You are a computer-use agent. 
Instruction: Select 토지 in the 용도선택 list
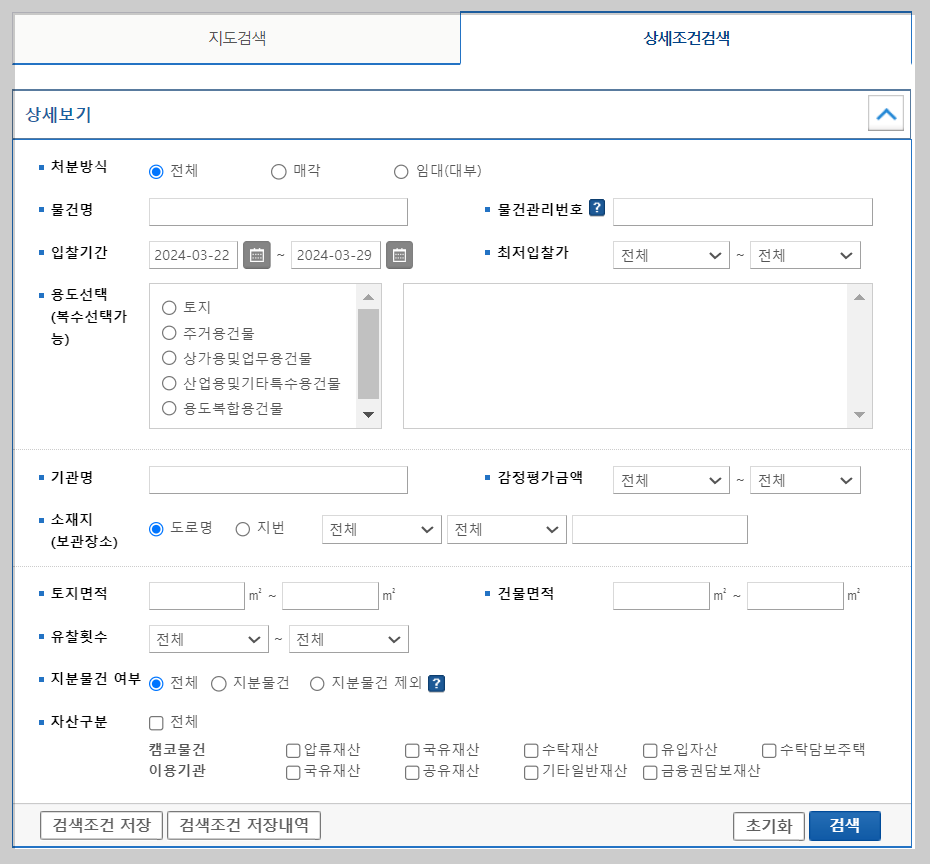(170, 308)
